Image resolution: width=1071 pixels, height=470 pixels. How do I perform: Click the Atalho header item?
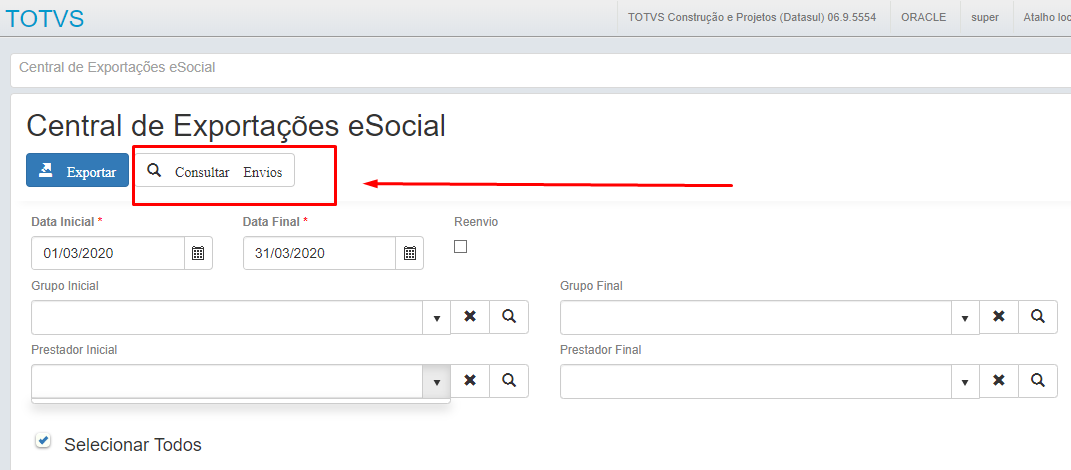pyautogui.click(x=1046, y=18)
